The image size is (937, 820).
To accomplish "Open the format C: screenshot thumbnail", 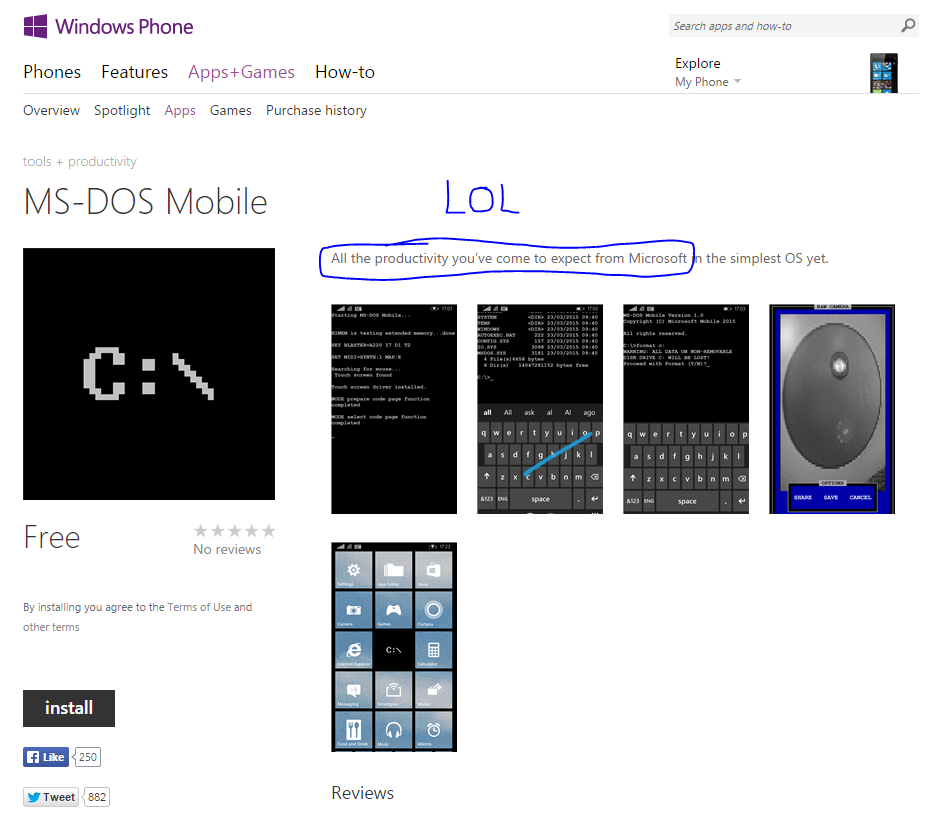I will tap(685, 409).
